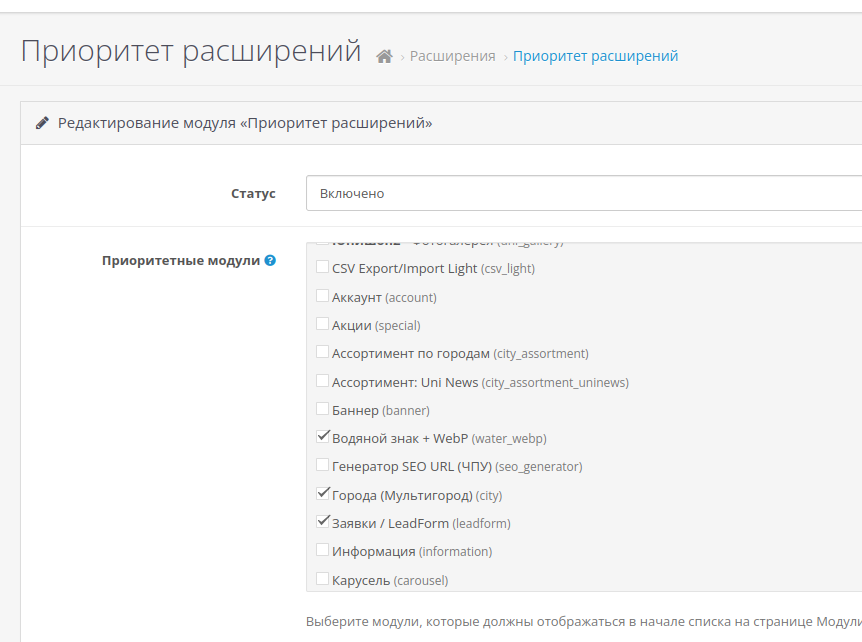Open the Приоритет расширений breadcrumb link
Viewport: 862px width, 642px height.
coord(595,56)
